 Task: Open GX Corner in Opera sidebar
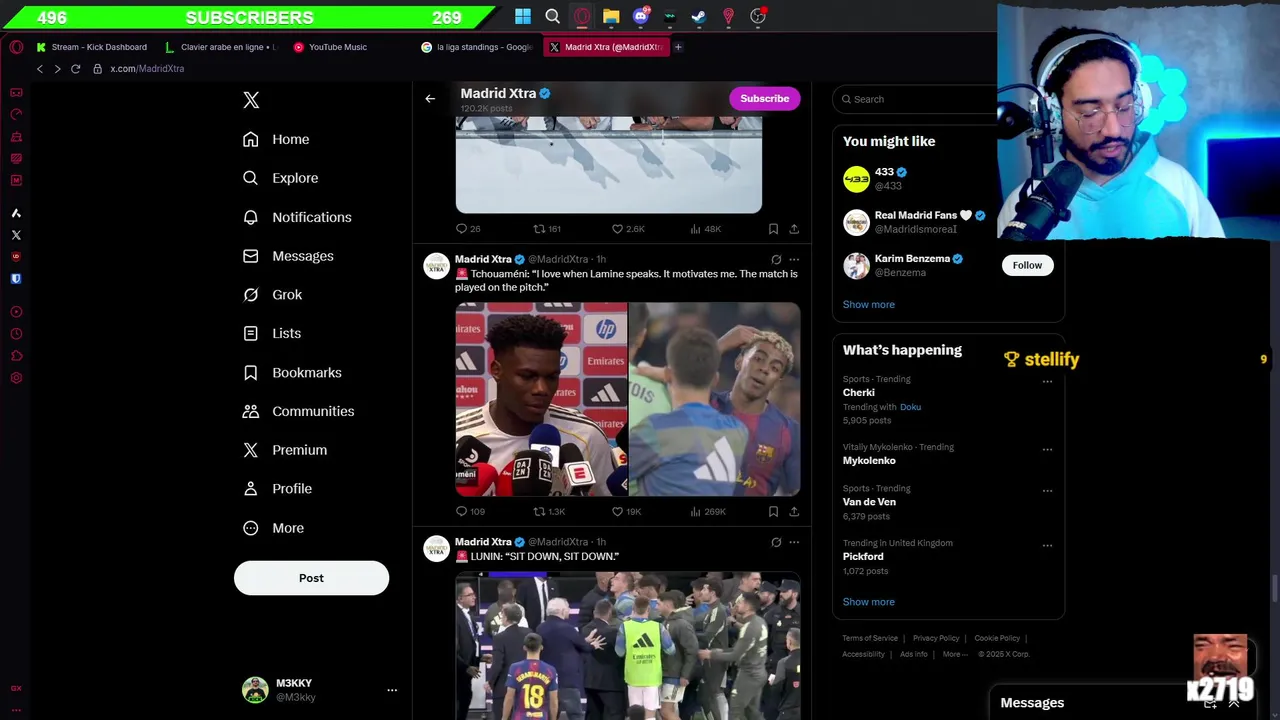[16, 92]
